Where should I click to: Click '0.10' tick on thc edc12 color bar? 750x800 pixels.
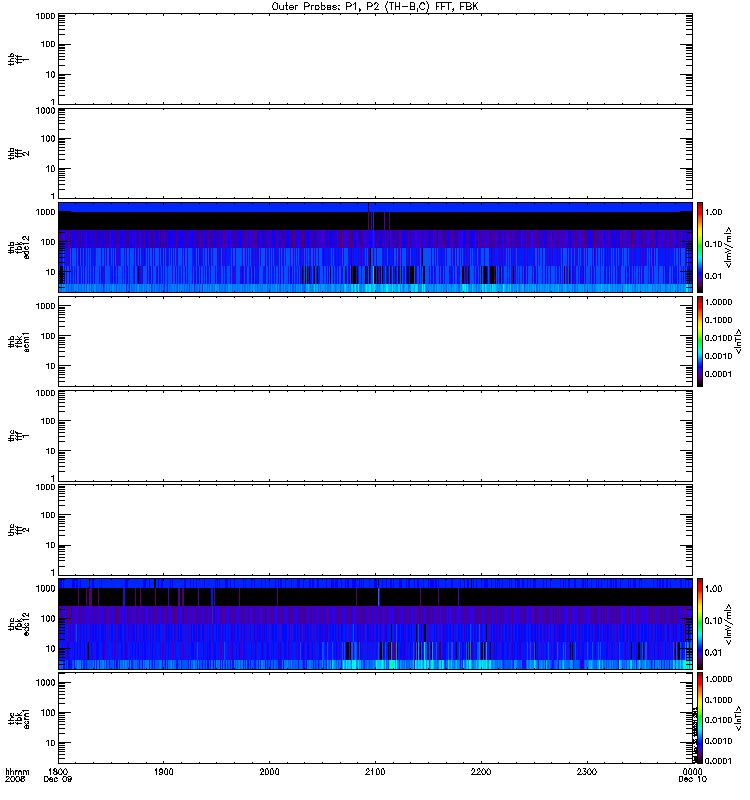(x=713, y=621)
